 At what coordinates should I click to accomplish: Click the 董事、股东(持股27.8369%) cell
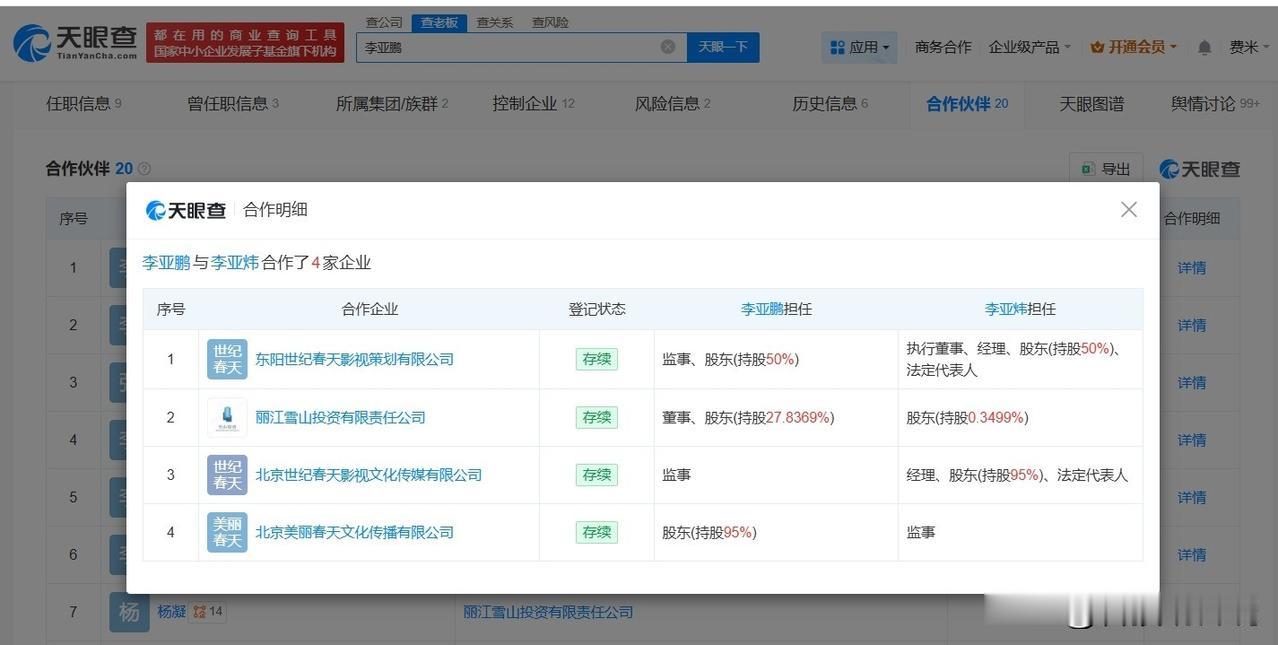click(776, 417)
